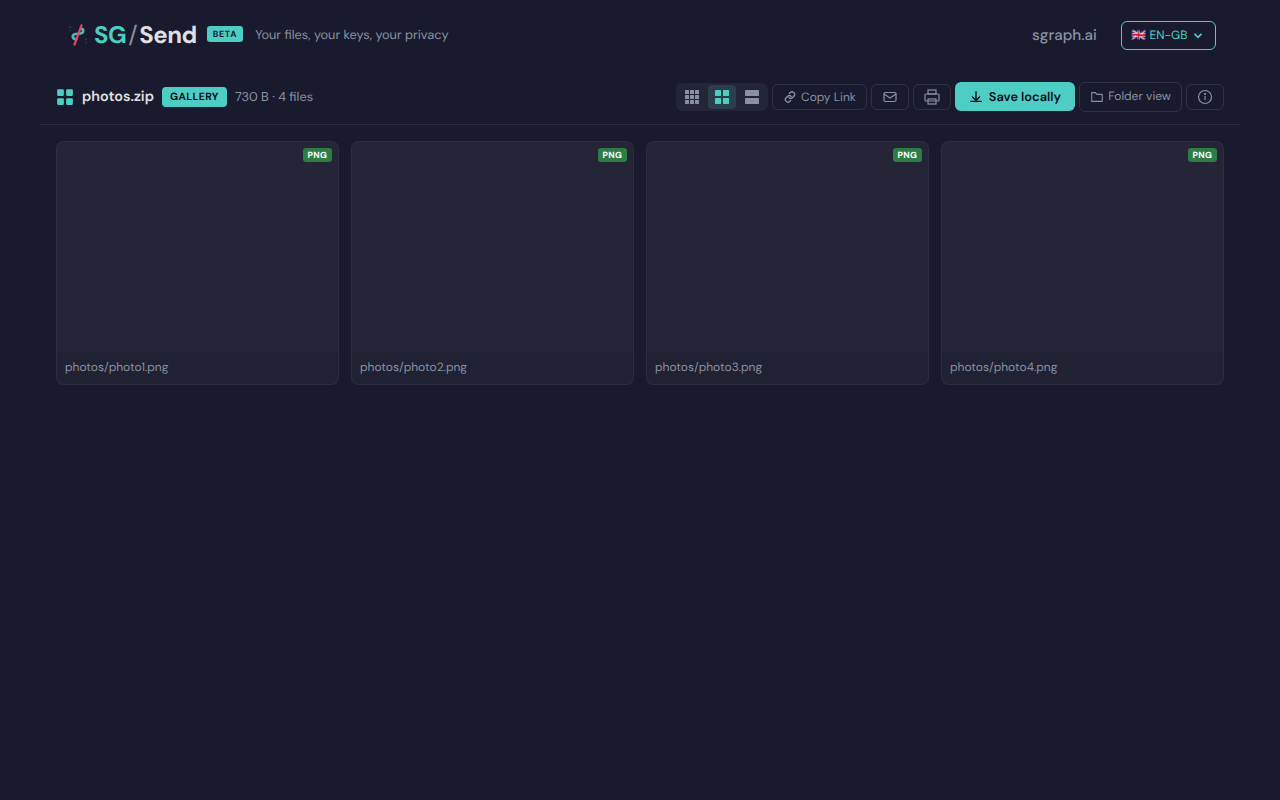Viewport: 1280px width, 800px height.
Task: Switch to Folder view
Action: coord(1130,96)
